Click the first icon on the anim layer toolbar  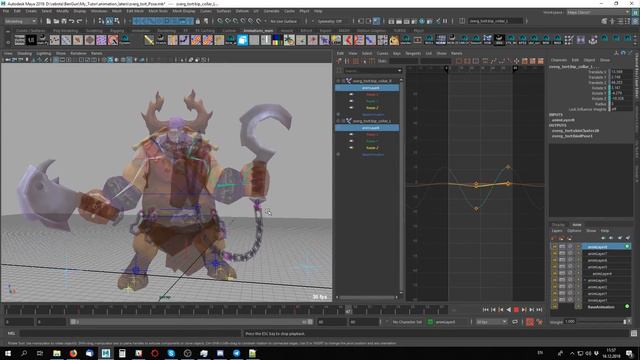pos(554,238)
